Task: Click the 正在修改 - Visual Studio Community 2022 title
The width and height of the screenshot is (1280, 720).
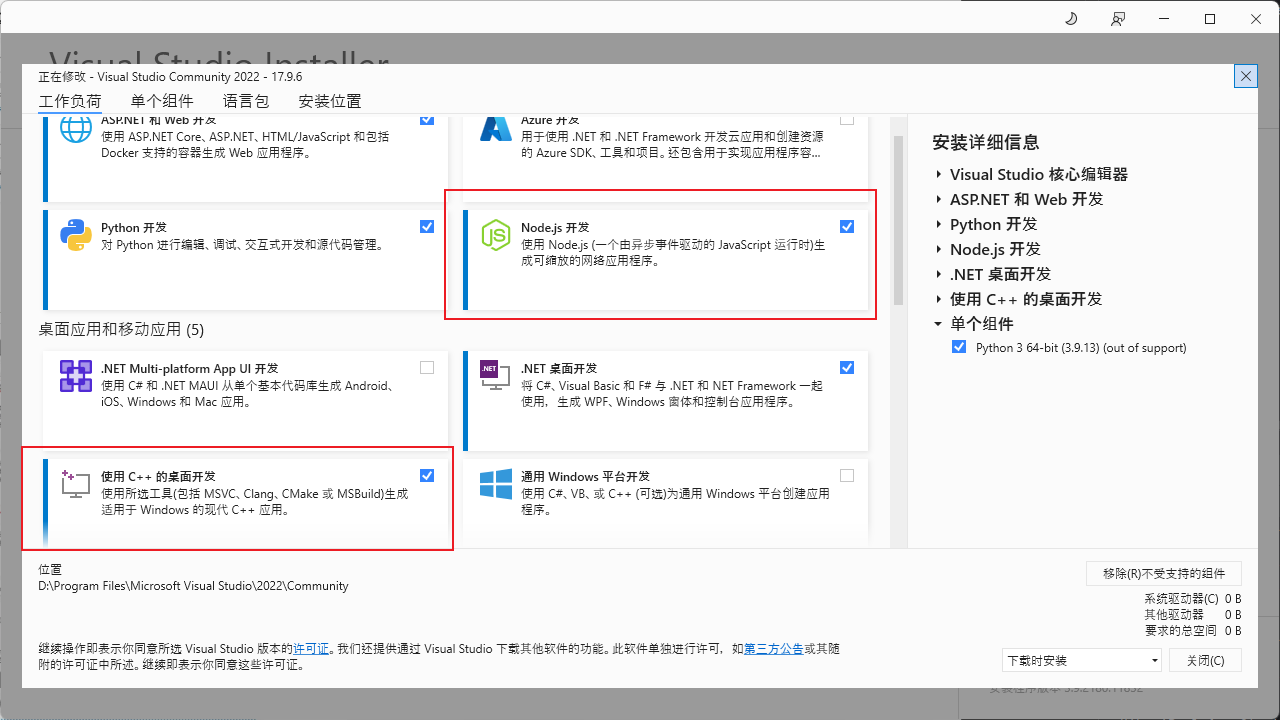Action: [x=170, y=76]
